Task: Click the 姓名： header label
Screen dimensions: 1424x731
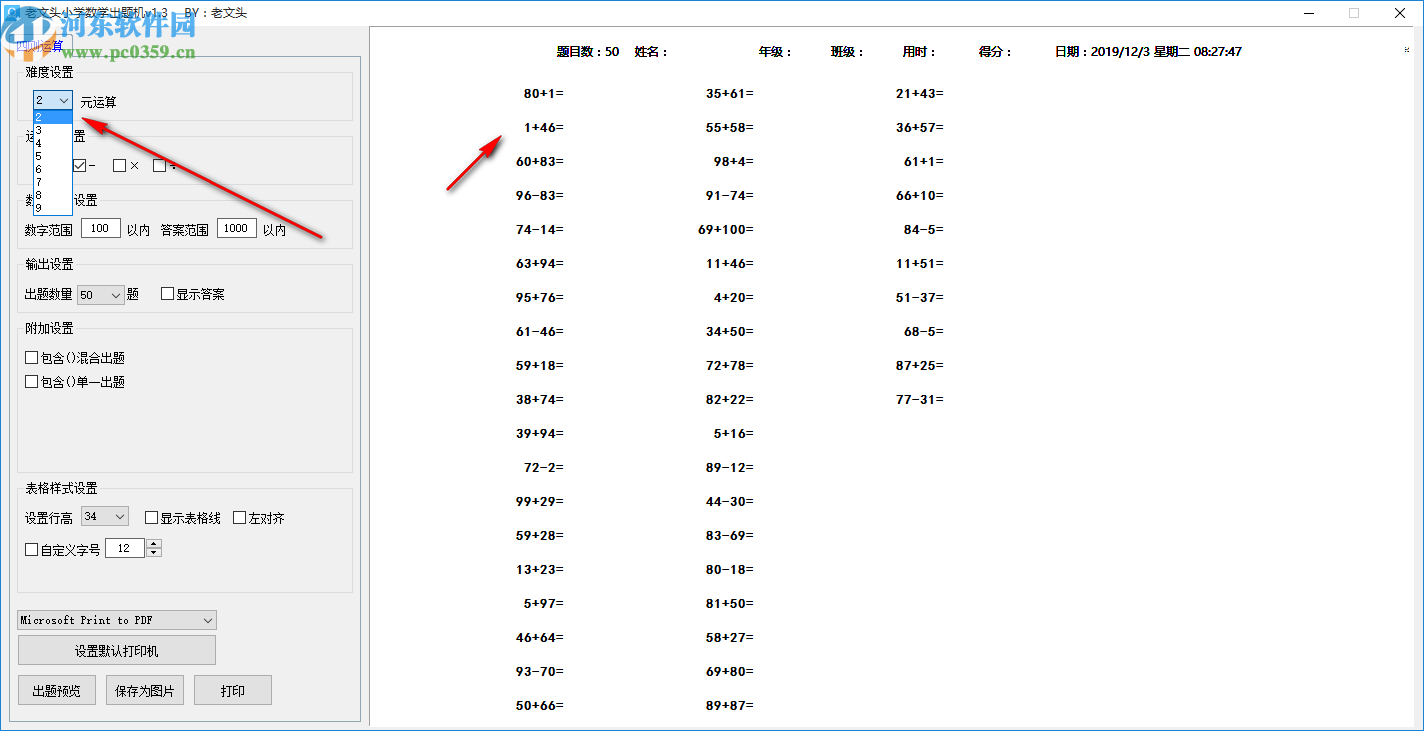Action: point(651,52)
